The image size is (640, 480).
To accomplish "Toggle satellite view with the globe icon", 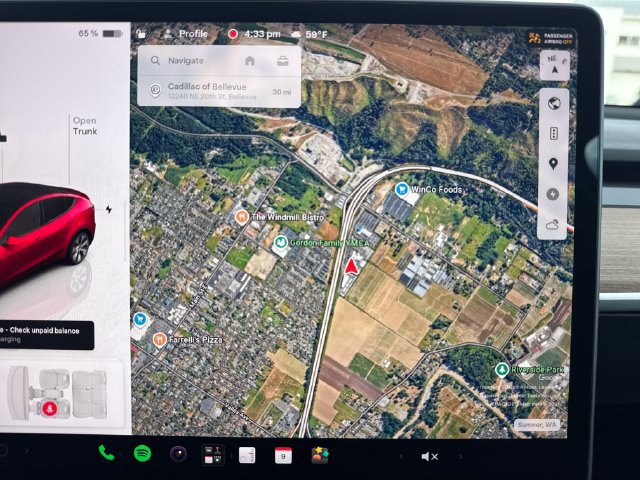I will (554, 104).
